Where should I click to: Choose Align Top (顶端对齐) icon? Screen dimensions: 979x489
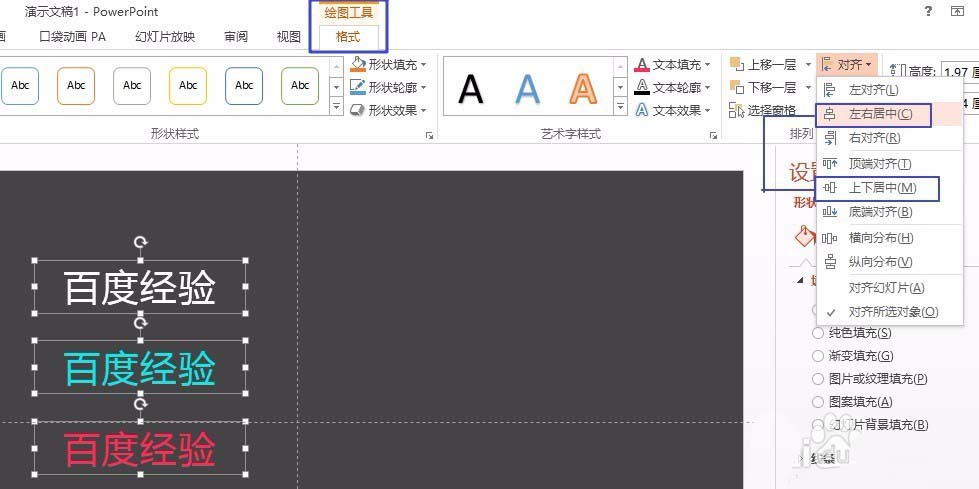[830, 164]
